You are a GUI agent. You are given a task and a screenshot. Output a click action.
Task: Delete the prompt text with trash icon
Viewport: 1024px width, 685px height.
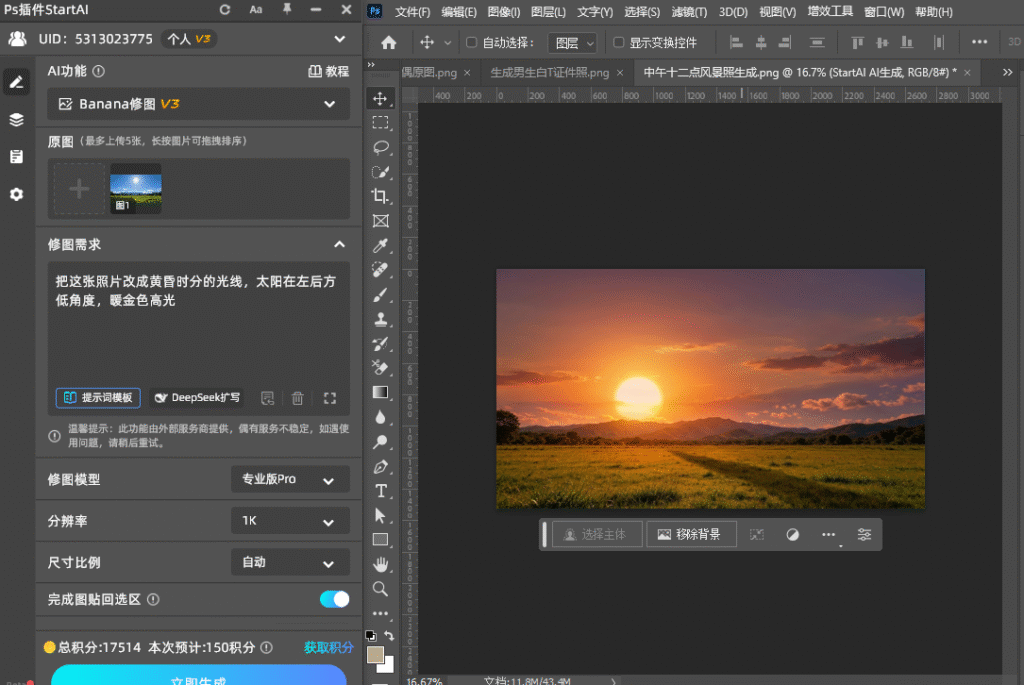click(297, 398)
